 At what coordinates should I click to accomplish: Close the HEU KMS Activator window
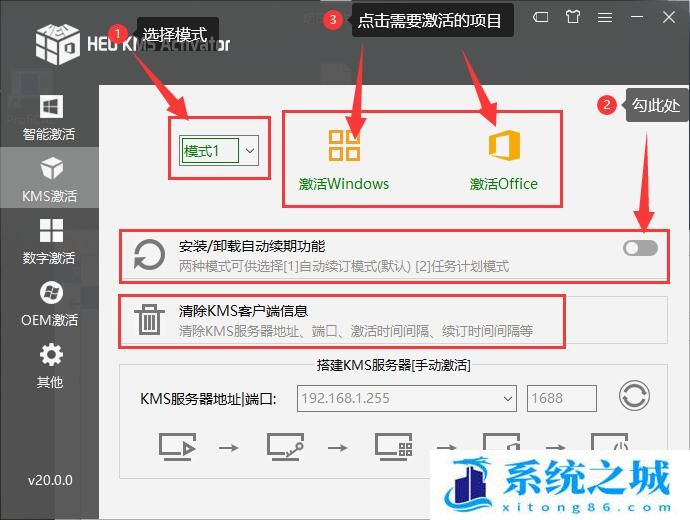[669, 17]
